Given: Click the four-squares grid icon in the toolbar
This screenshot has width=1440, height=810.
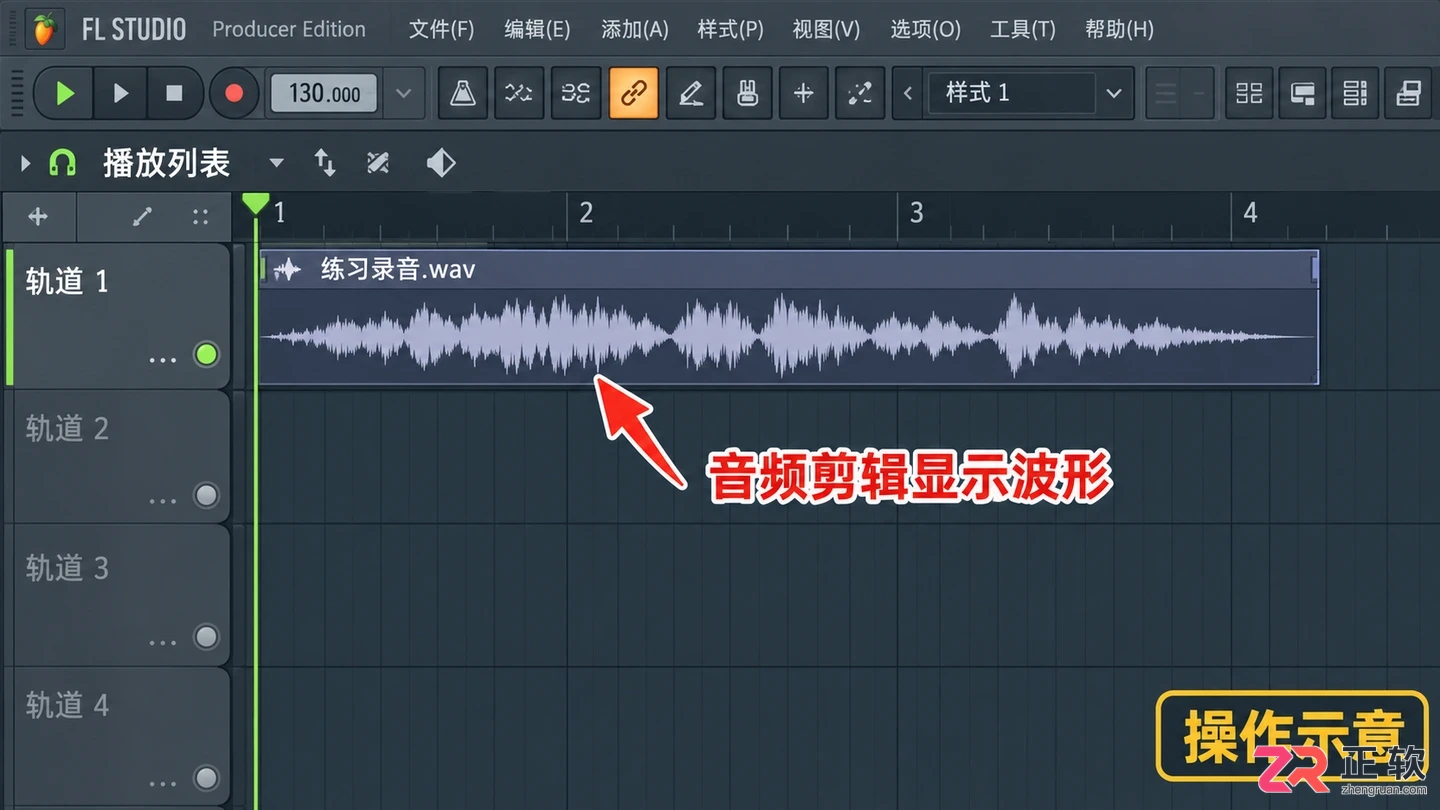Looking at the screenshot, I should (1249, 93).
